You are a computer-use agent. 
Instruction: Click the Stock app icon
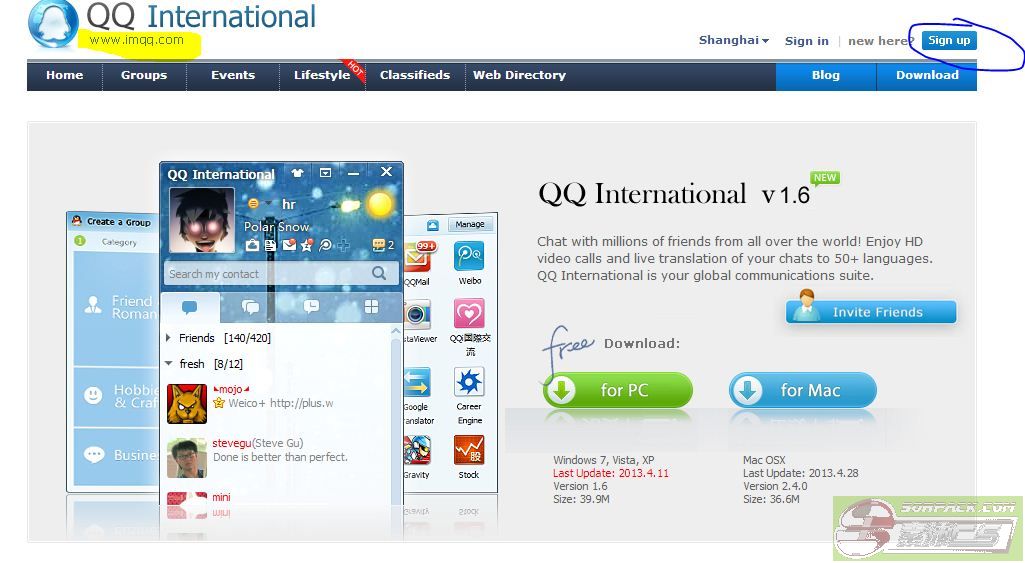469,452
